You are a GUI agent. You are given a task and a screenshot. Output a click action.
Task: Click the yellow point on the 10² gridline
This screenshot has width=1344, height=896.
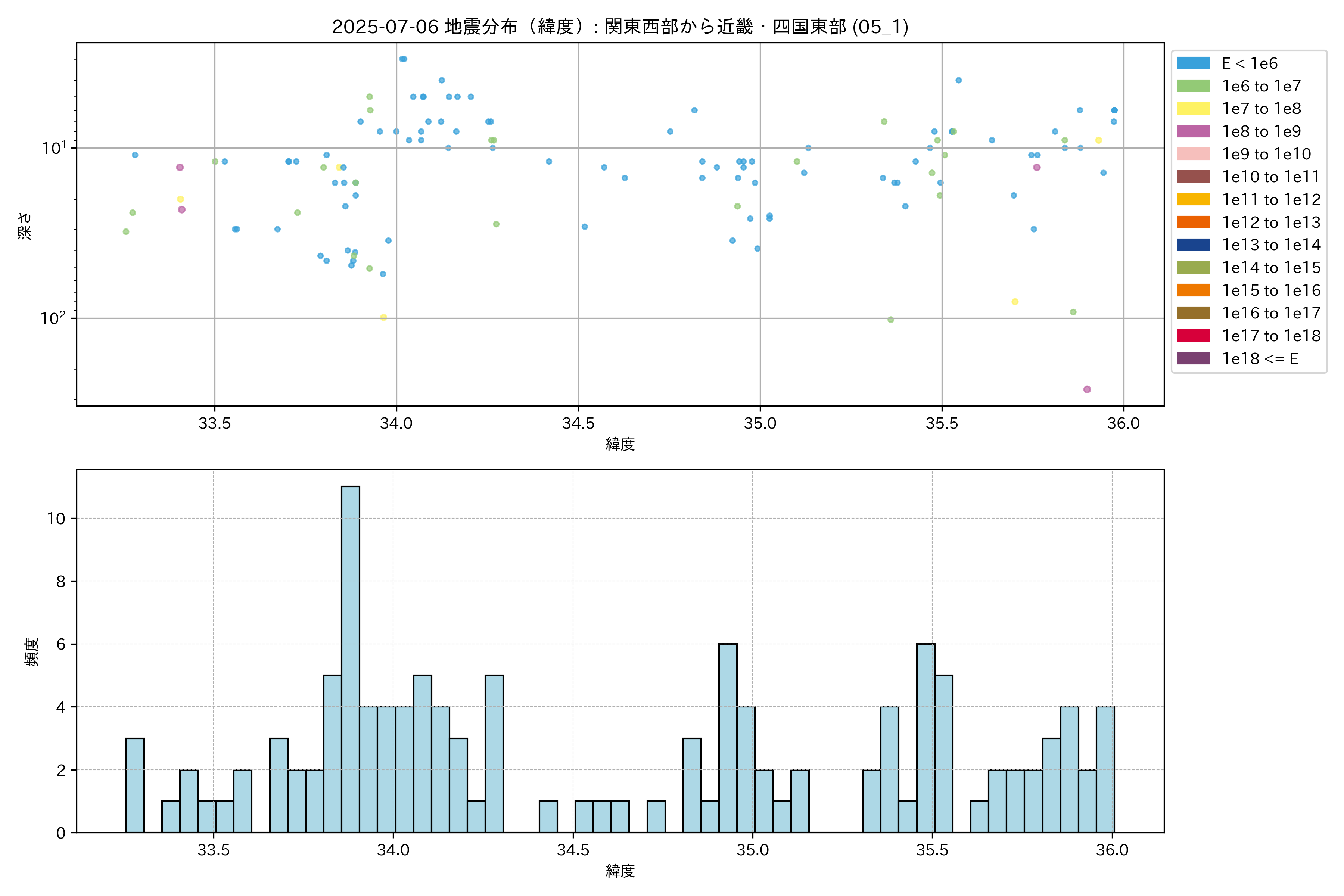pos(383,318)
